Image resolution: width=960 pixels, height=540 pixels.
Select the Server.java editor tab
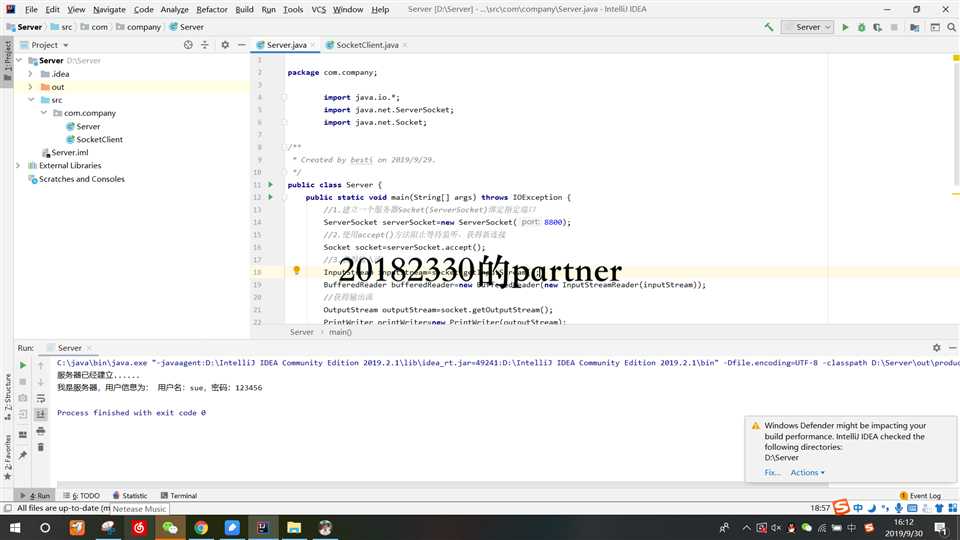(x=286, y=45)
